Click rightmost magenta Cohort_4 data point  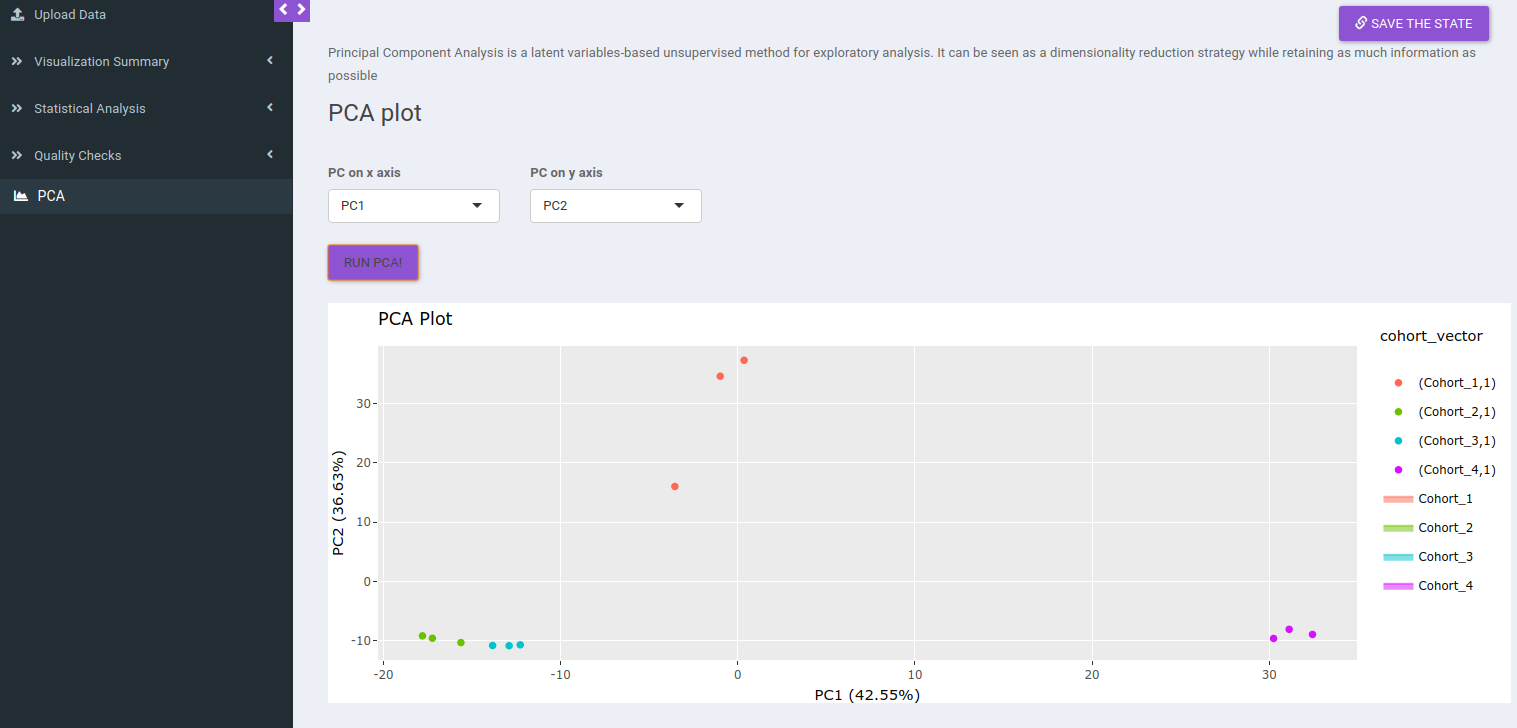[1312, 635]
